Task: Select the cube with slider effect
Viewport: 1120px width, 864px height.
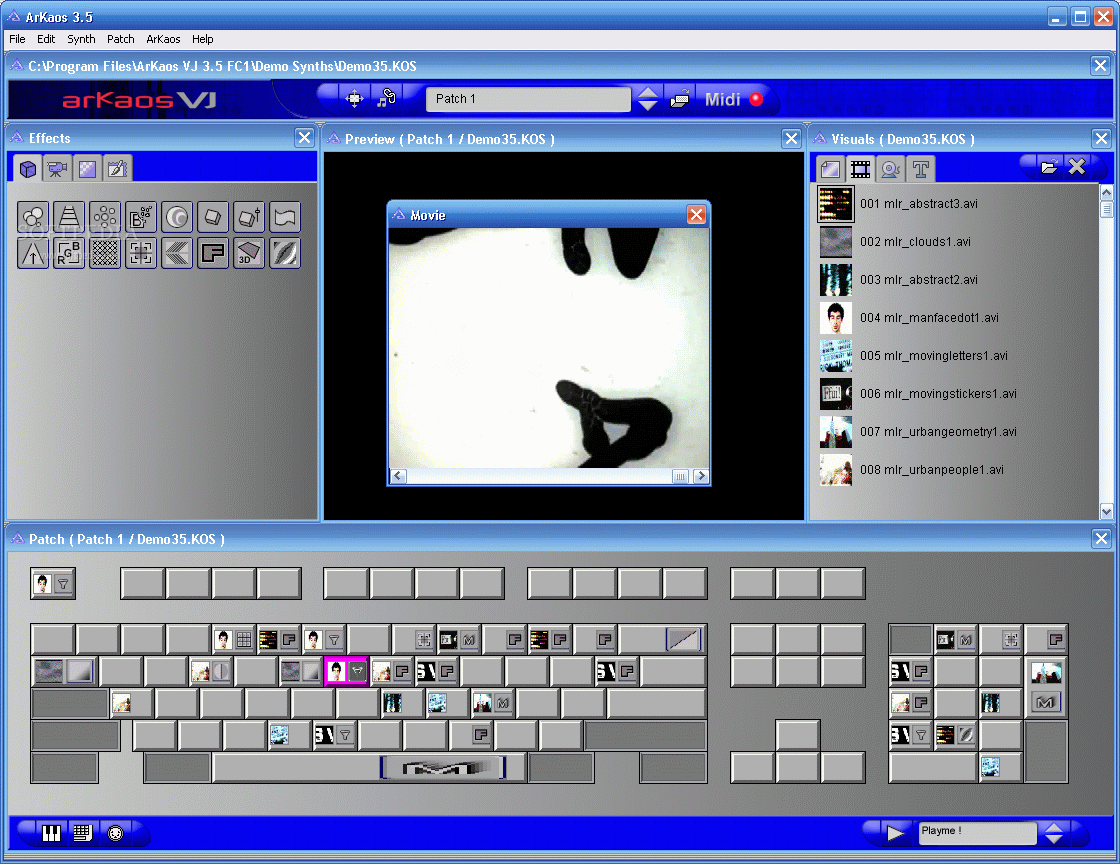Action: [249, 217]
